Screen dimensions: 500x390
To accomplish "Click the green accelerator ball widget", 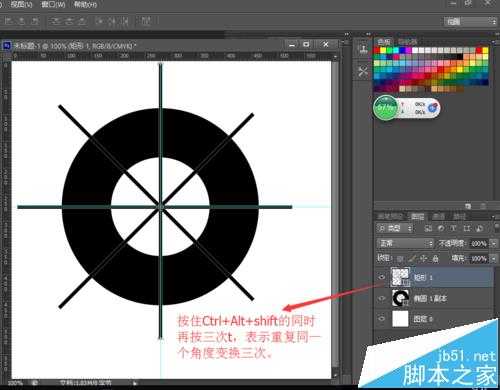I will pos(386,107).
